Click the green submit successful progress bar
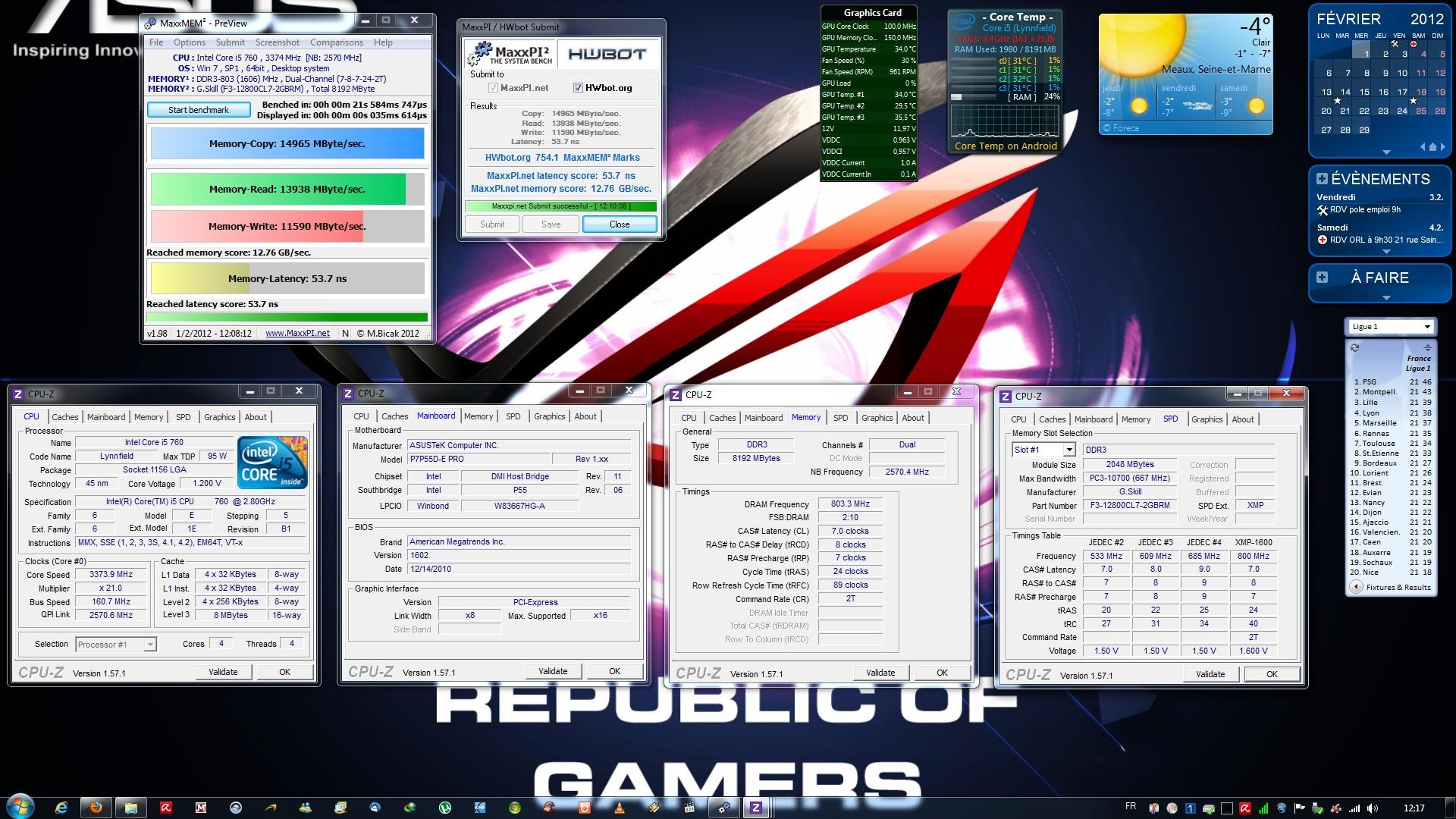 (561, 206)
